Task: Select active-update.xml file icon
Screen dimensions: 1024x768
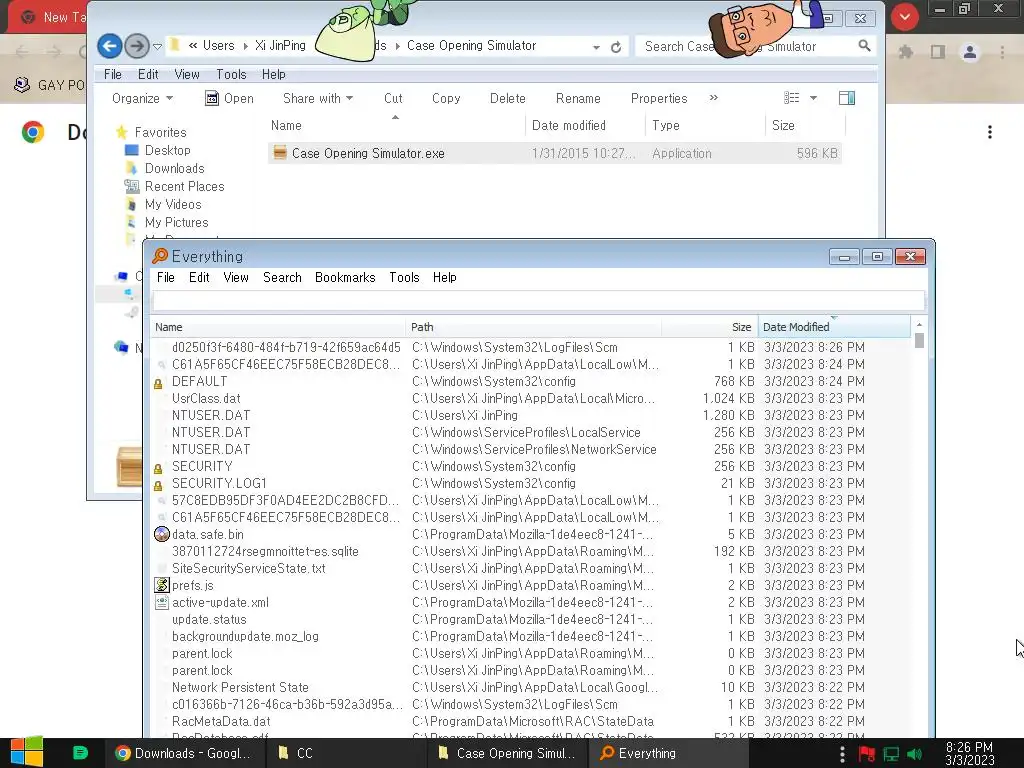Action: (161, 602)
